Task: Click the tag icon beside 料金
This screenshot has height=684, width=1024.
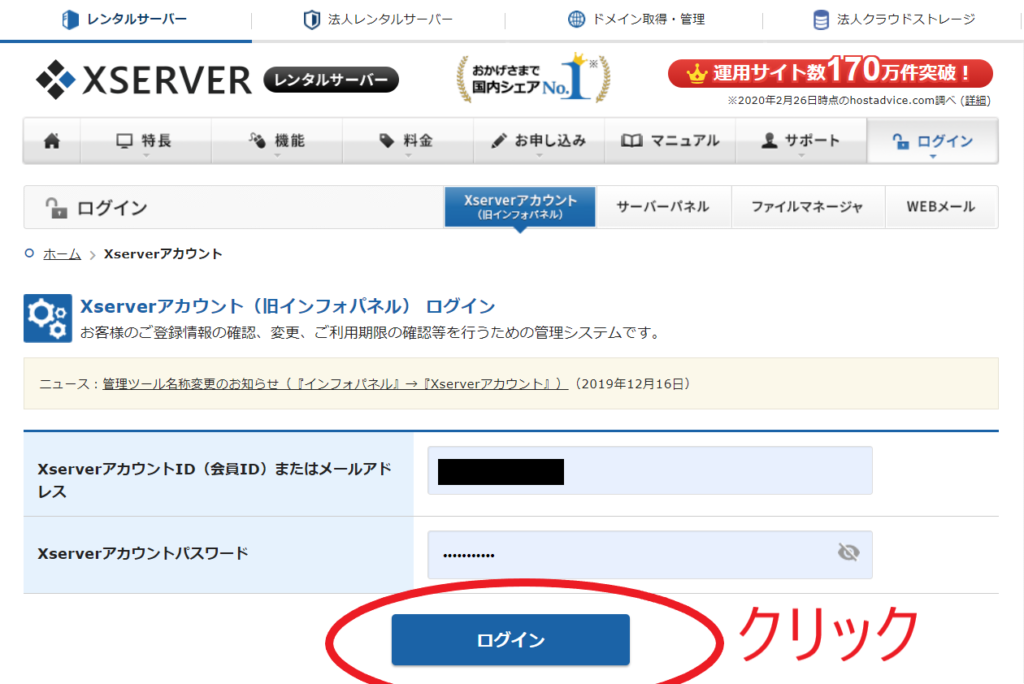Action: coord(387,140)
